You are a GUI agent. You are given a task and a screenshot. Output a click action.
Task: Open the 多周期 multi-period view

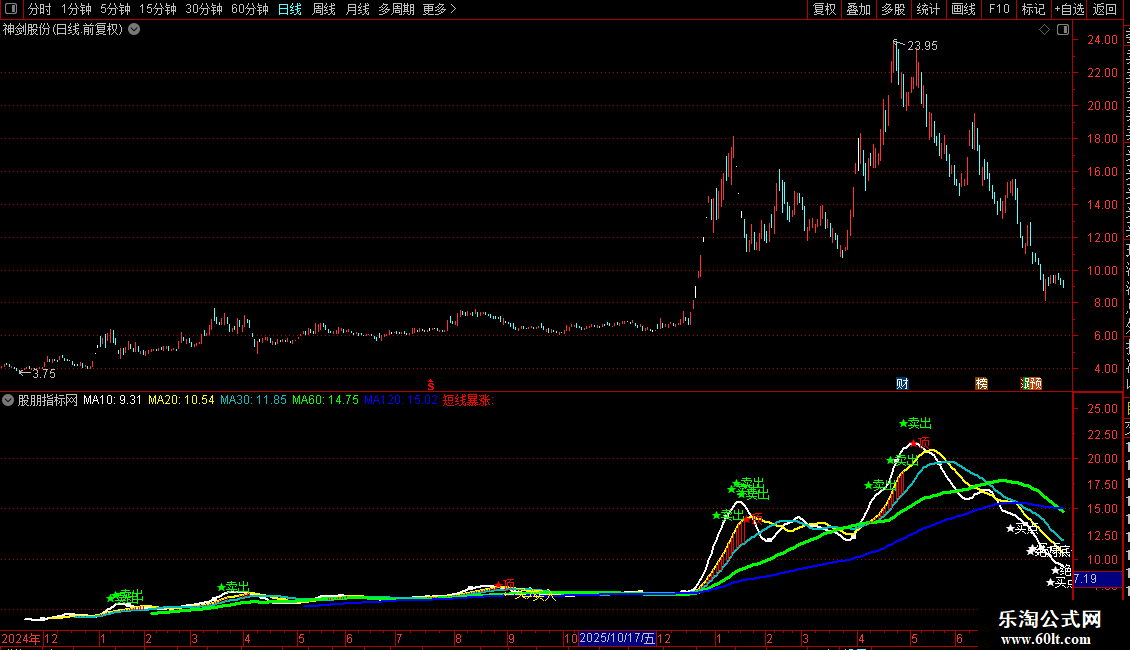pyautogui.click(x=396, y=9)
